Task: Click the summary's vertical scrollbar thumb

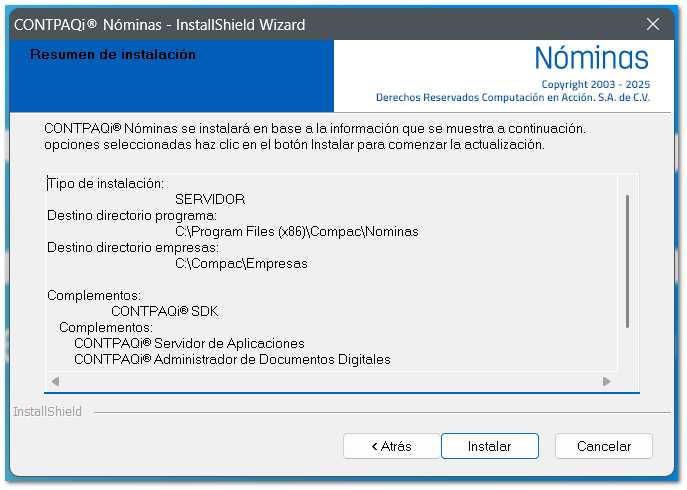Action: click(x=627, y=260)
